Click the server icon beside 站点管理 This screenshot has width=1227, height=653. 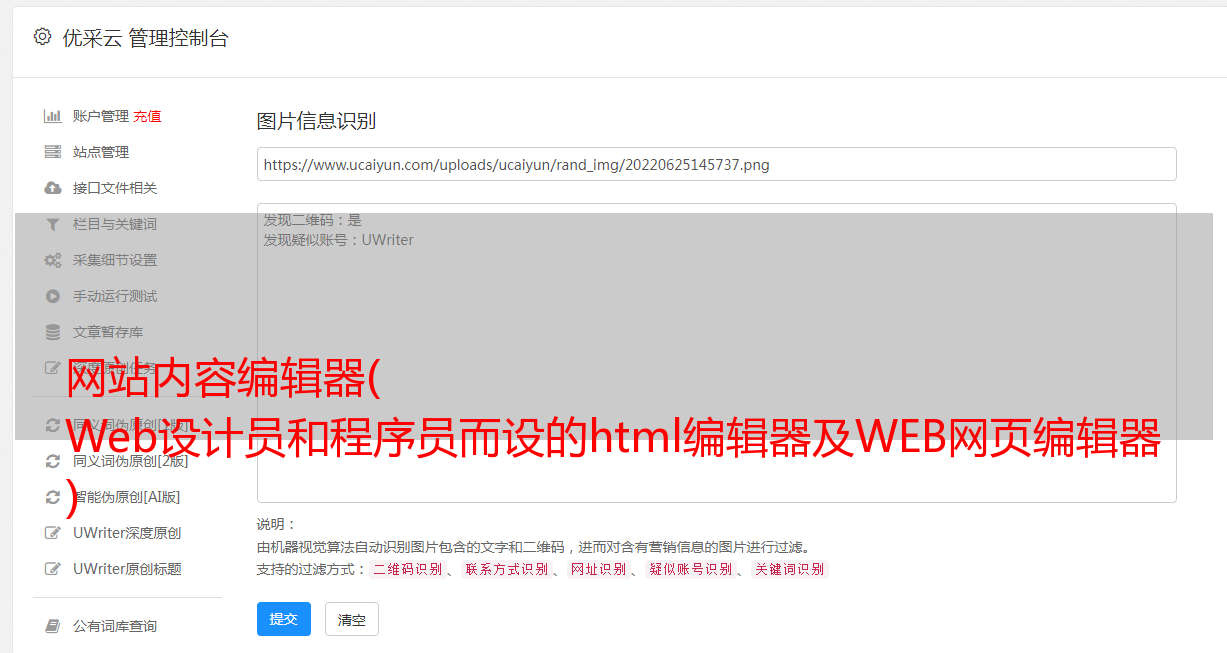click(53, 152)
